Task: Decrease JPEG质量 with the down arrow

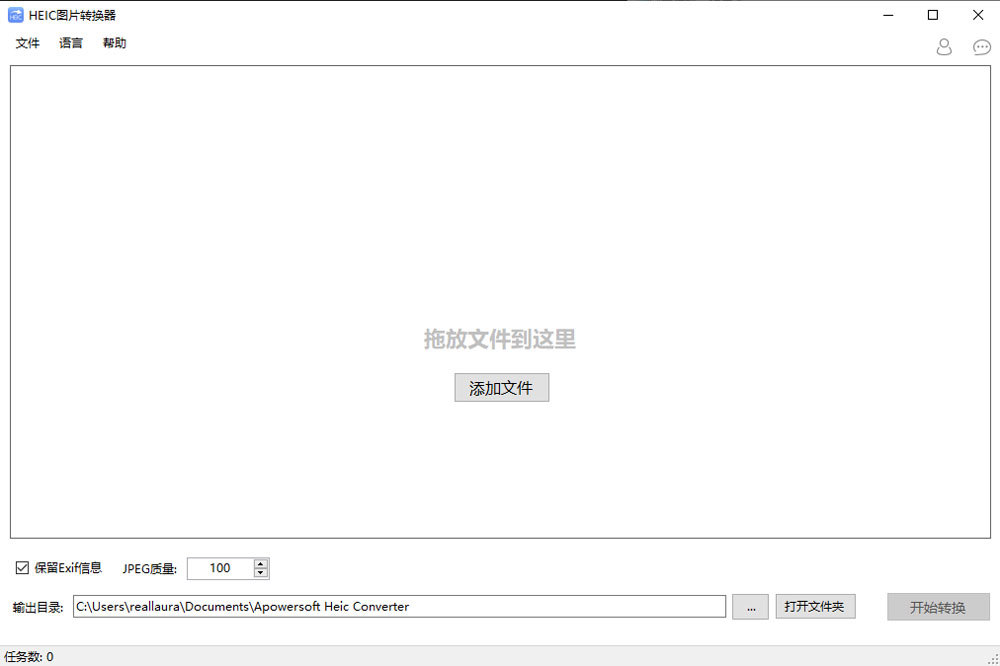Action: pos(260,573)
